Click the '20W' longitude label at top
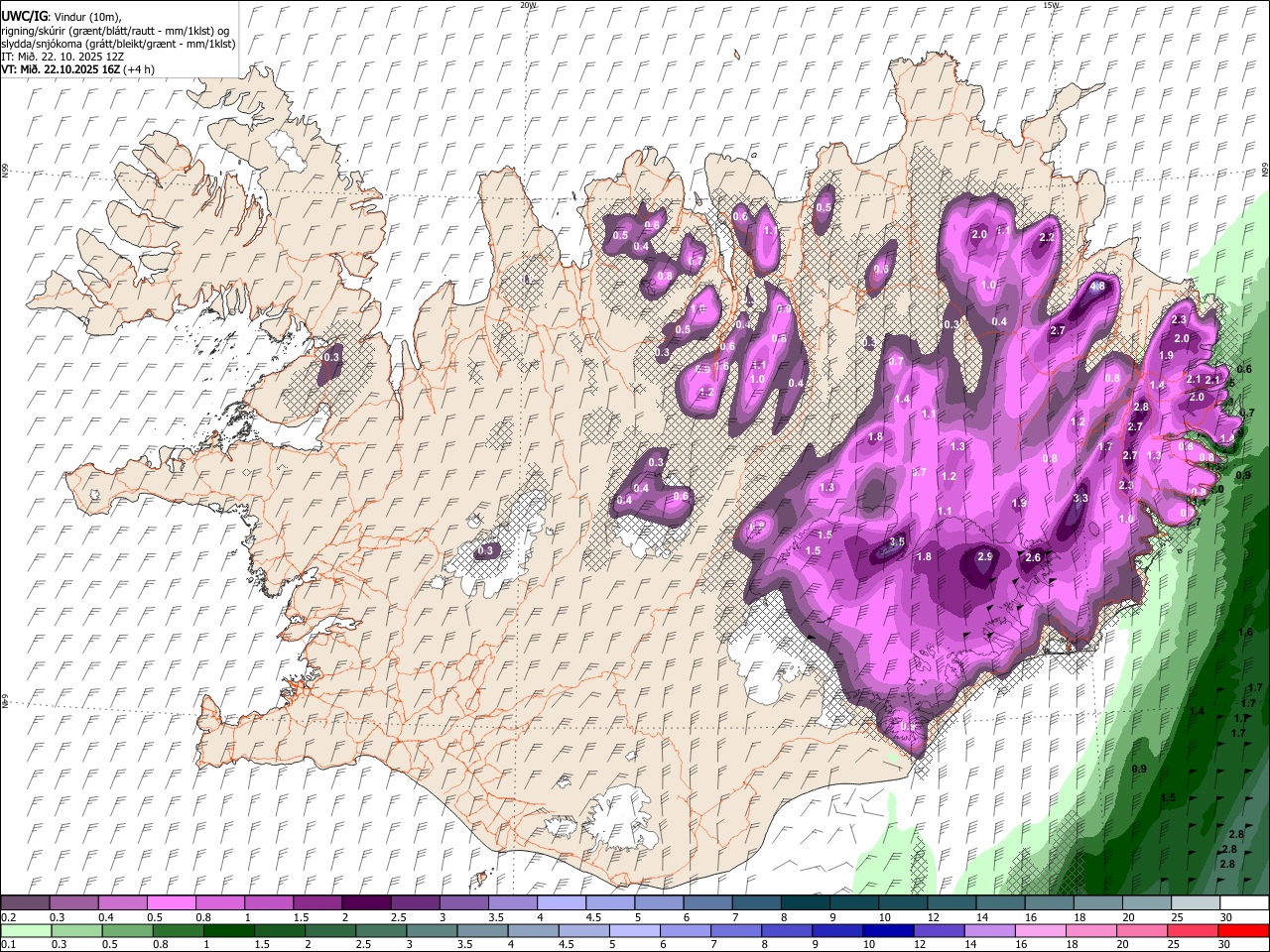 (x=529, y=5)
